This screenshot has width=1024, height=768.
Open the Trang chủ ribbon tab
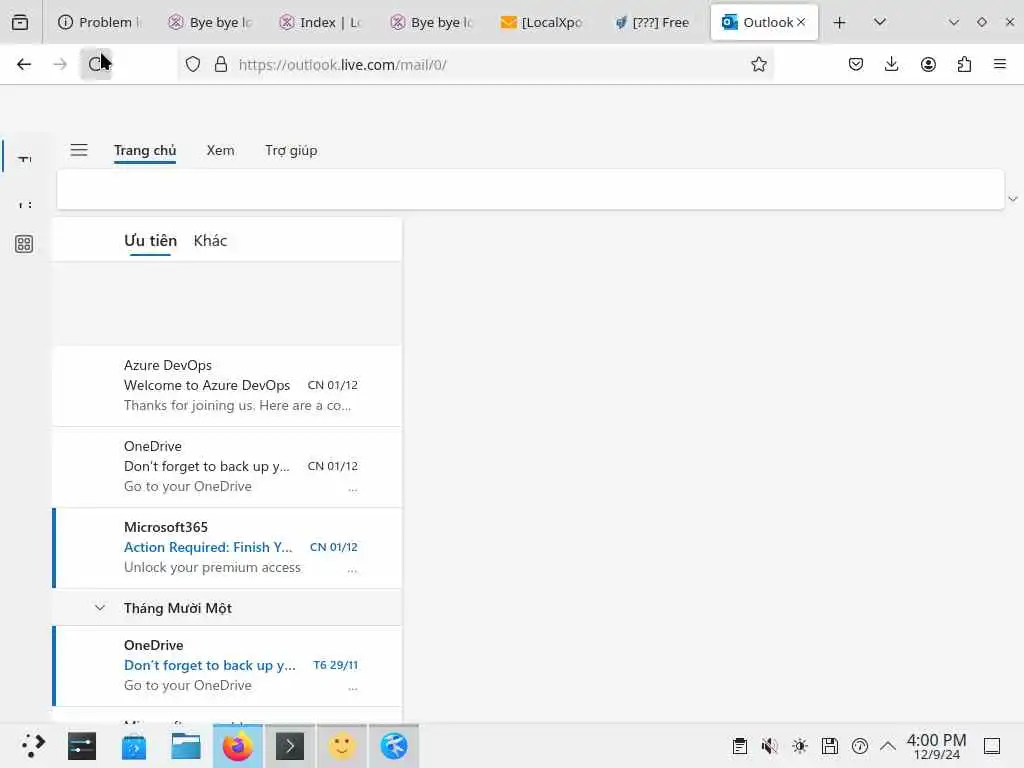pos(145,151)
